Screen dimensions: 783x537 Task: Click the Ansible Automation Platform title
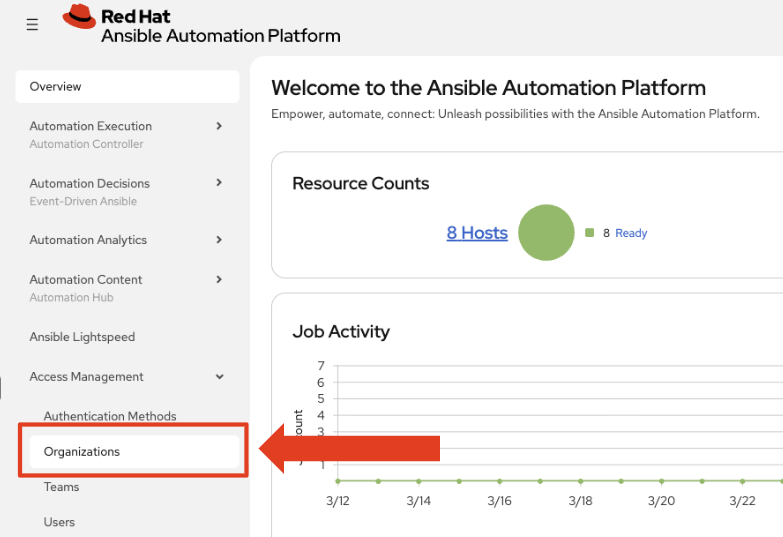(221, 36)
